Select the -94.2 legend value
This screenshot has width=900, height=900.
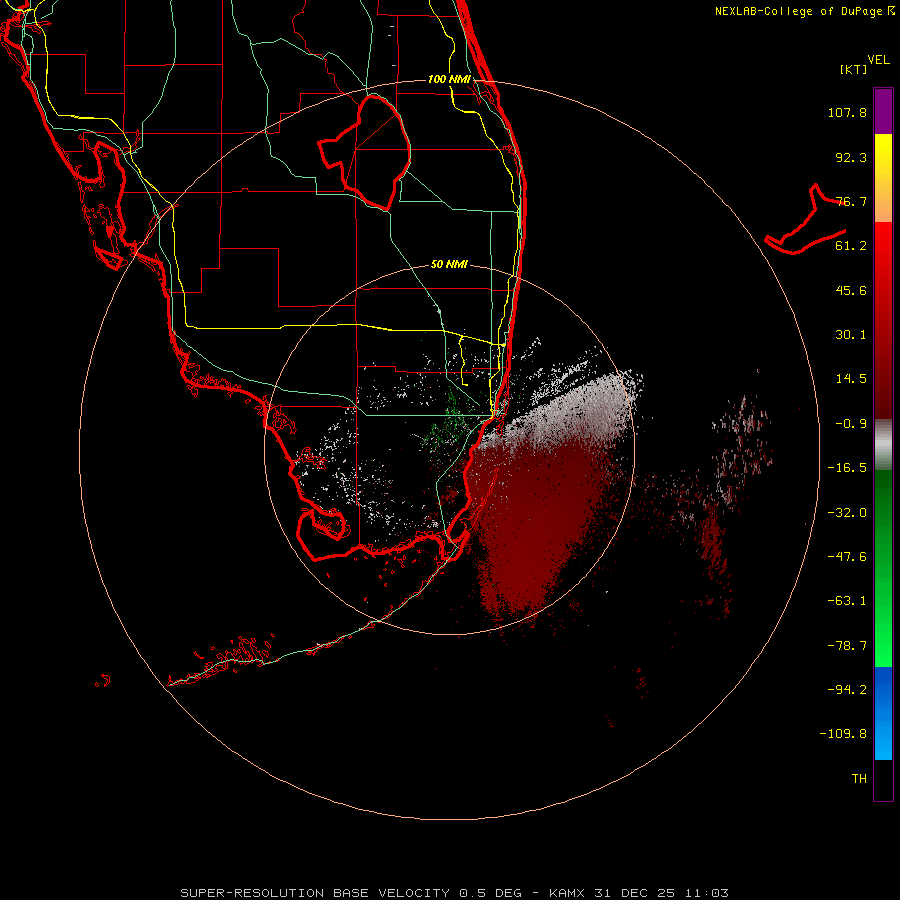(x=847, y=690)
